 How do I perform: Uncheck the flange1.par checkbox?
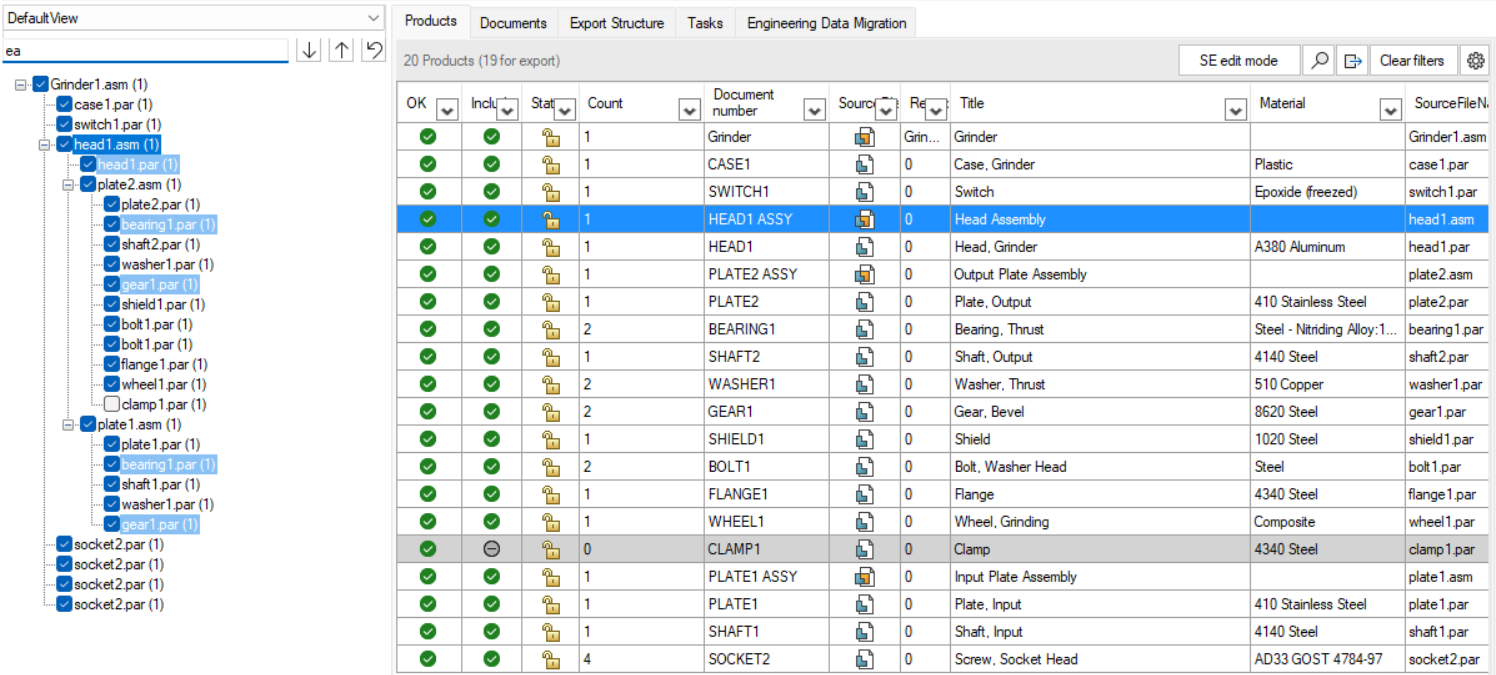(x=112, y=364)
